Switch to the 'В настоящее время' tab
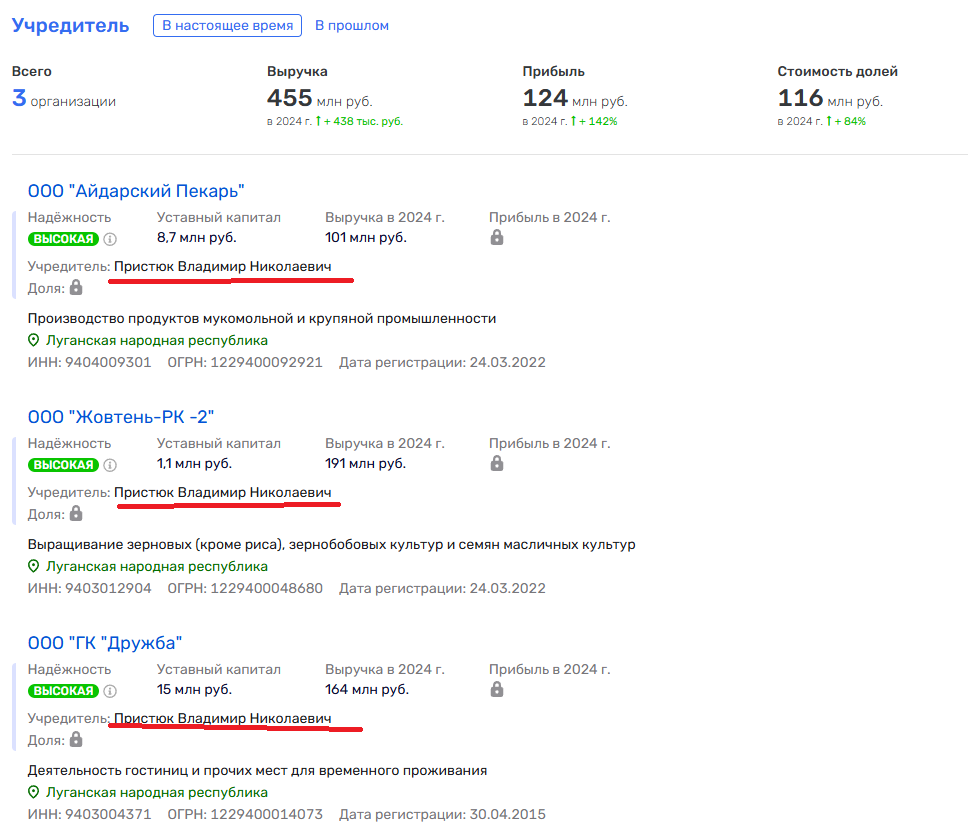Screen dimensions: 968x837 [228, 26]
